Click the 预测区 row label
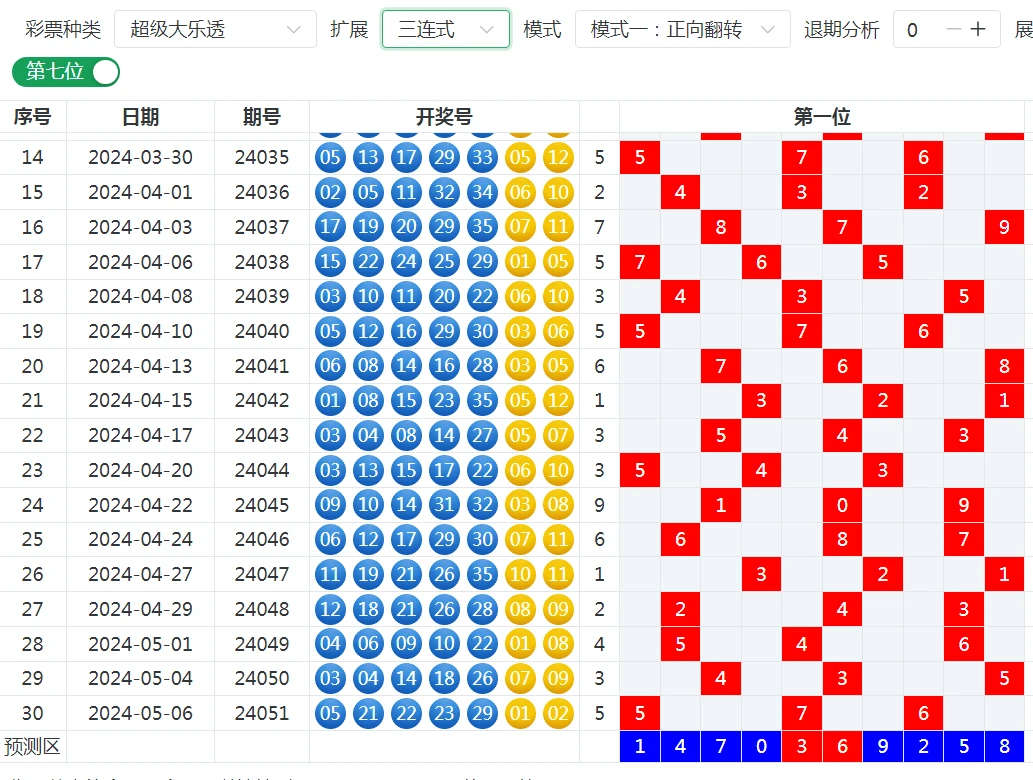The height and width of the screenshot is (780, 1033). click(32, 746)
